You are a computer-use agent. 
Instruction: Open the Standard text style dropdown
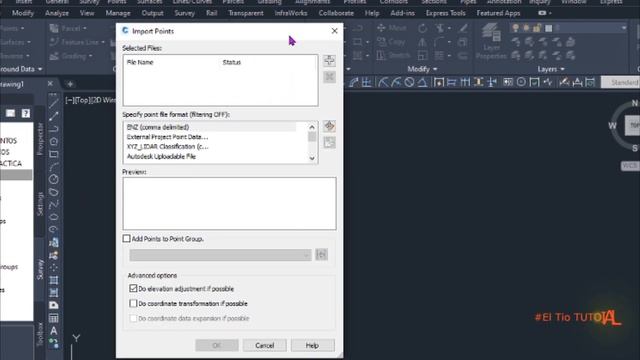coord(620,82)
